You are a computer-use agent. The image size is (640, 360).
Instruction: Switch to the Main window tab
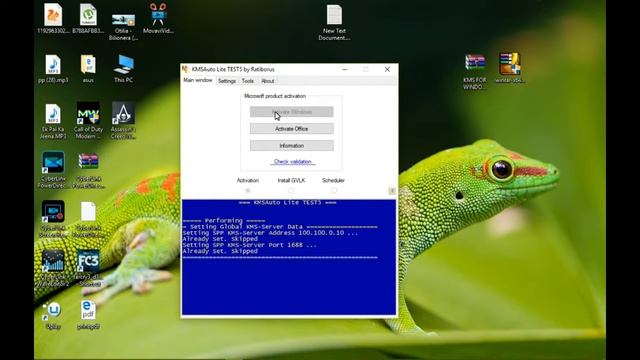coord(198,80)
